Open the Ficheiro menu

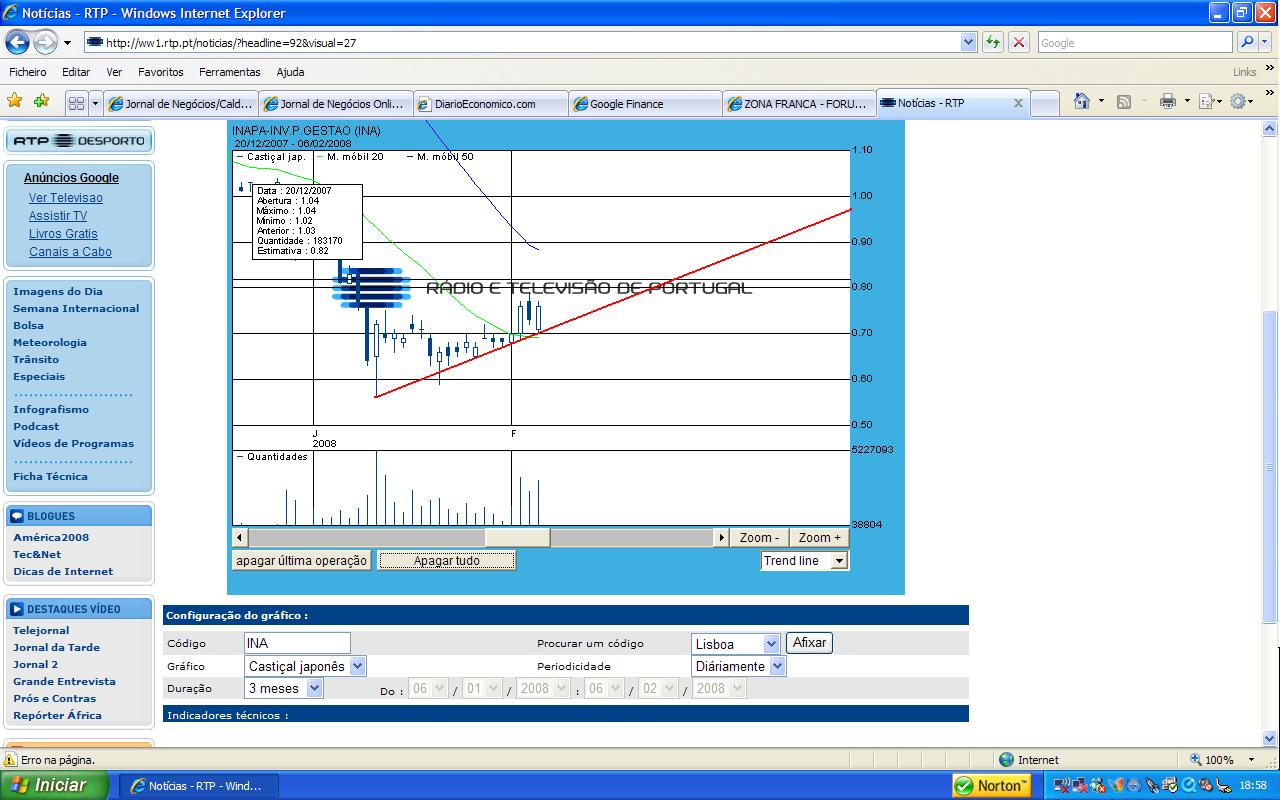point(28,72)
